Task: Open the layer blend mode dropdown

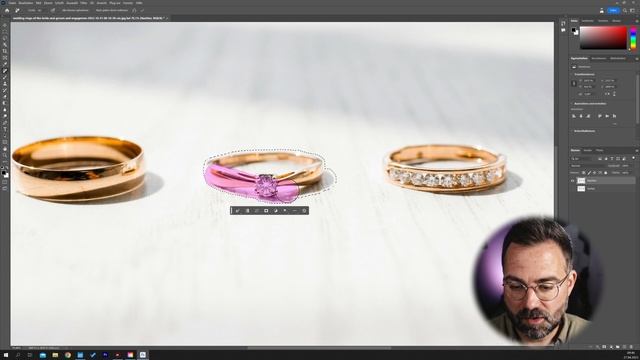Action: [588, 166]
